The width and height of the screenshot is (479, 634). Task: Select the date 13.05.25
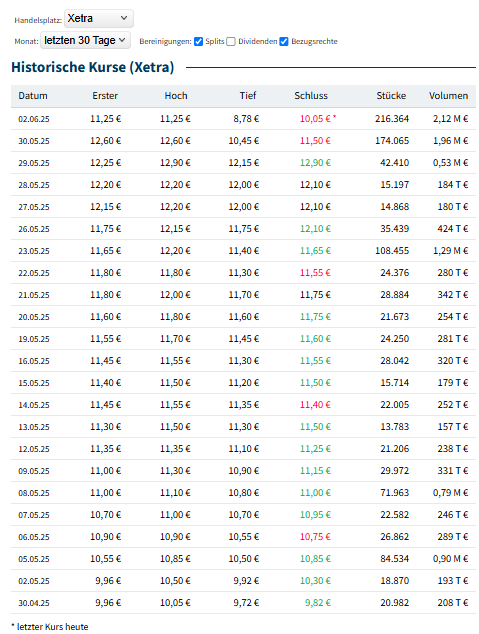pos(34,427)
